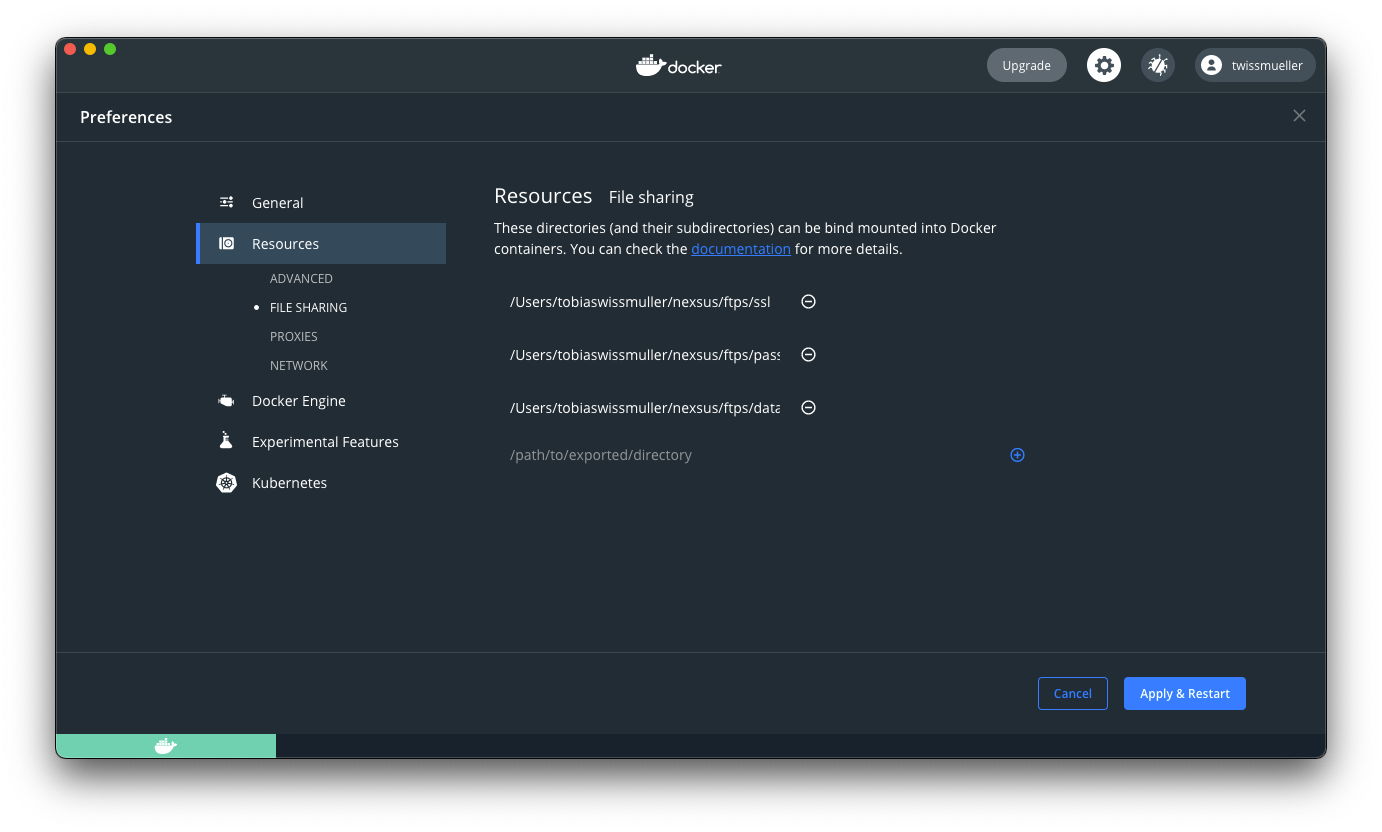Open the twissmueller account menu

click(1254, 64)
